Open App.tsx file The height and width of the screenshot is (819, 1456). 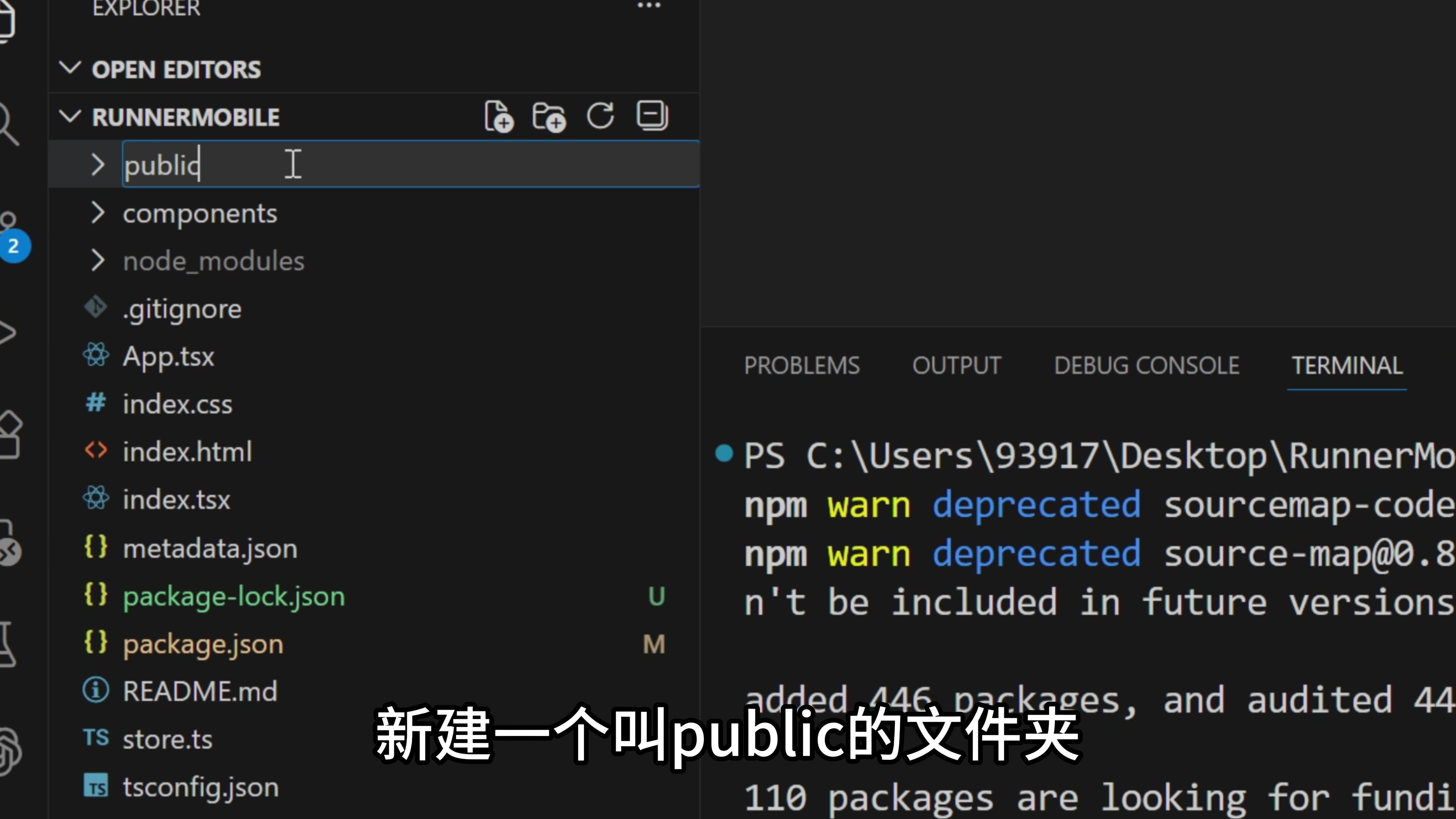coord(168,357)
